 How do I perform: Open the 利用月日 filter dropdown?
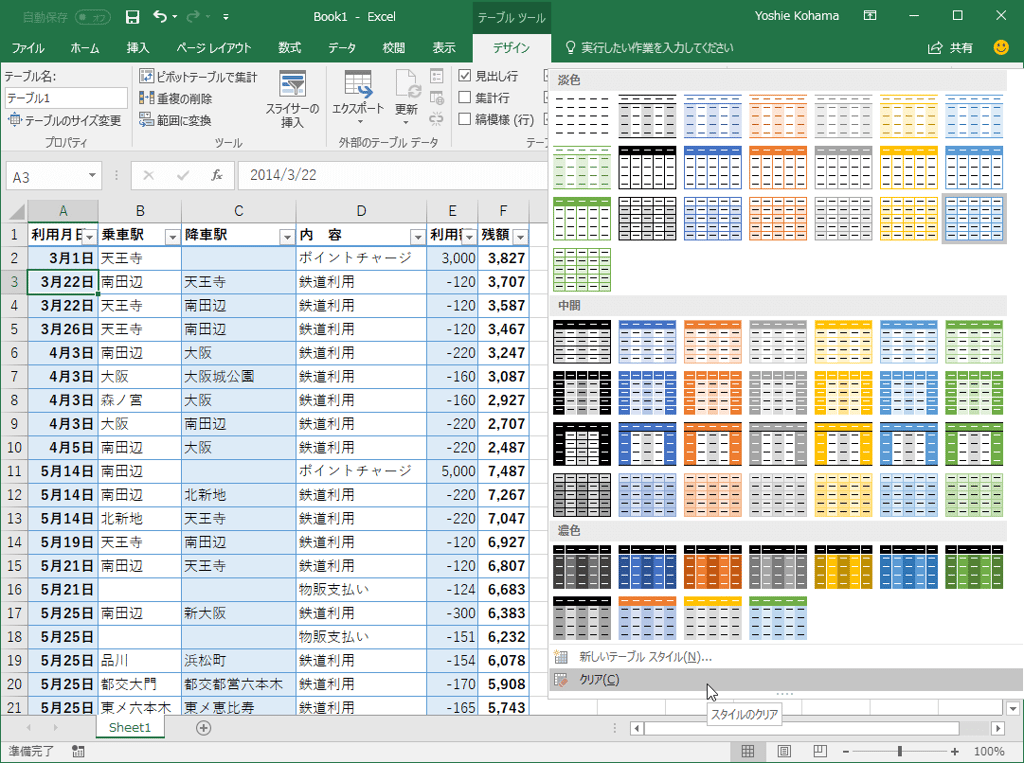pos(89,236)
